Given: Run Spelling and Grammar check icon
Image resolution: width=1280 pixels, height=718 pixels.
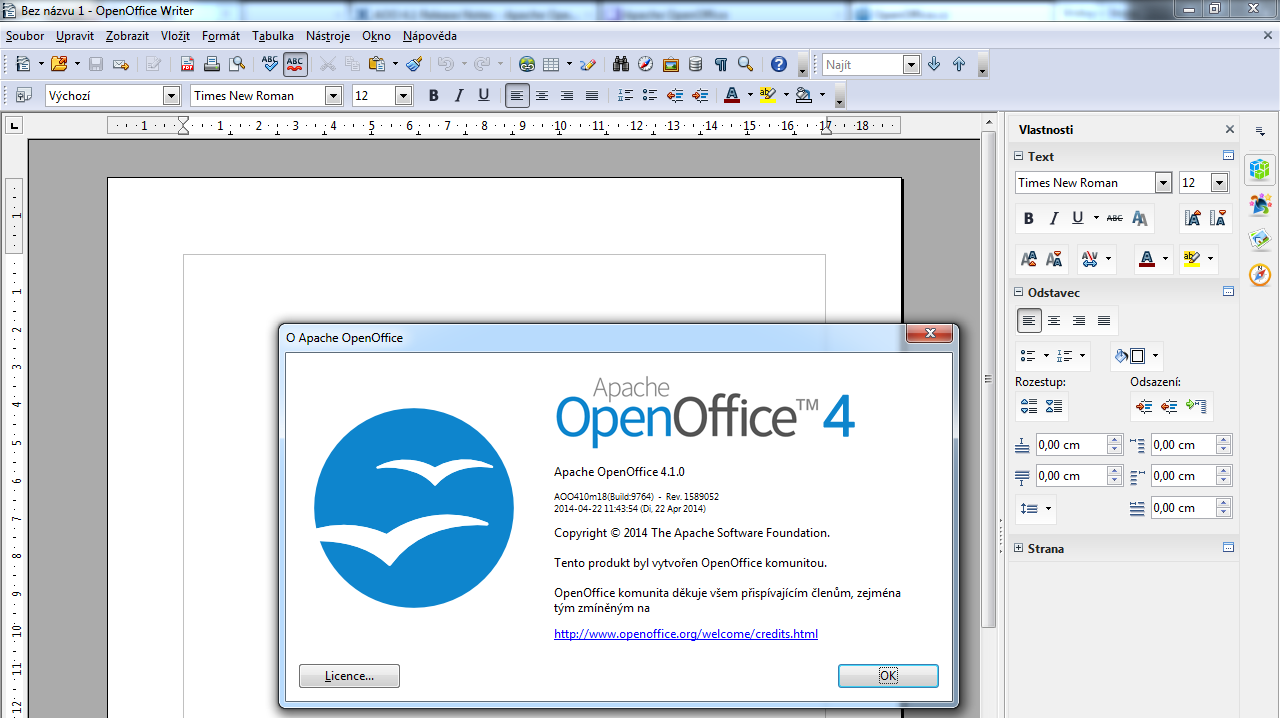Looking at the screenshot, I should point(270,64).
